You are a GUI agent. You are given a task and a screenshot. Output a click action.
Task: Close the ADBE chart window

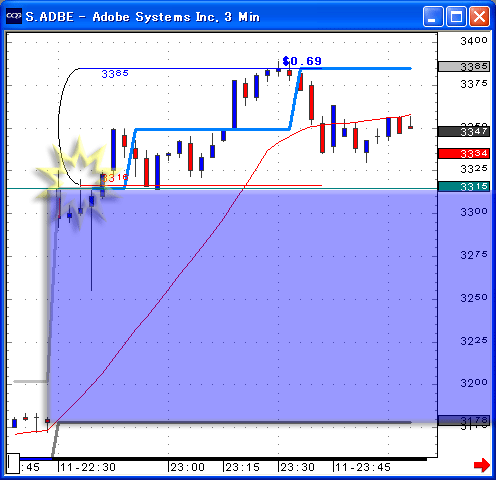pos(479,16)
